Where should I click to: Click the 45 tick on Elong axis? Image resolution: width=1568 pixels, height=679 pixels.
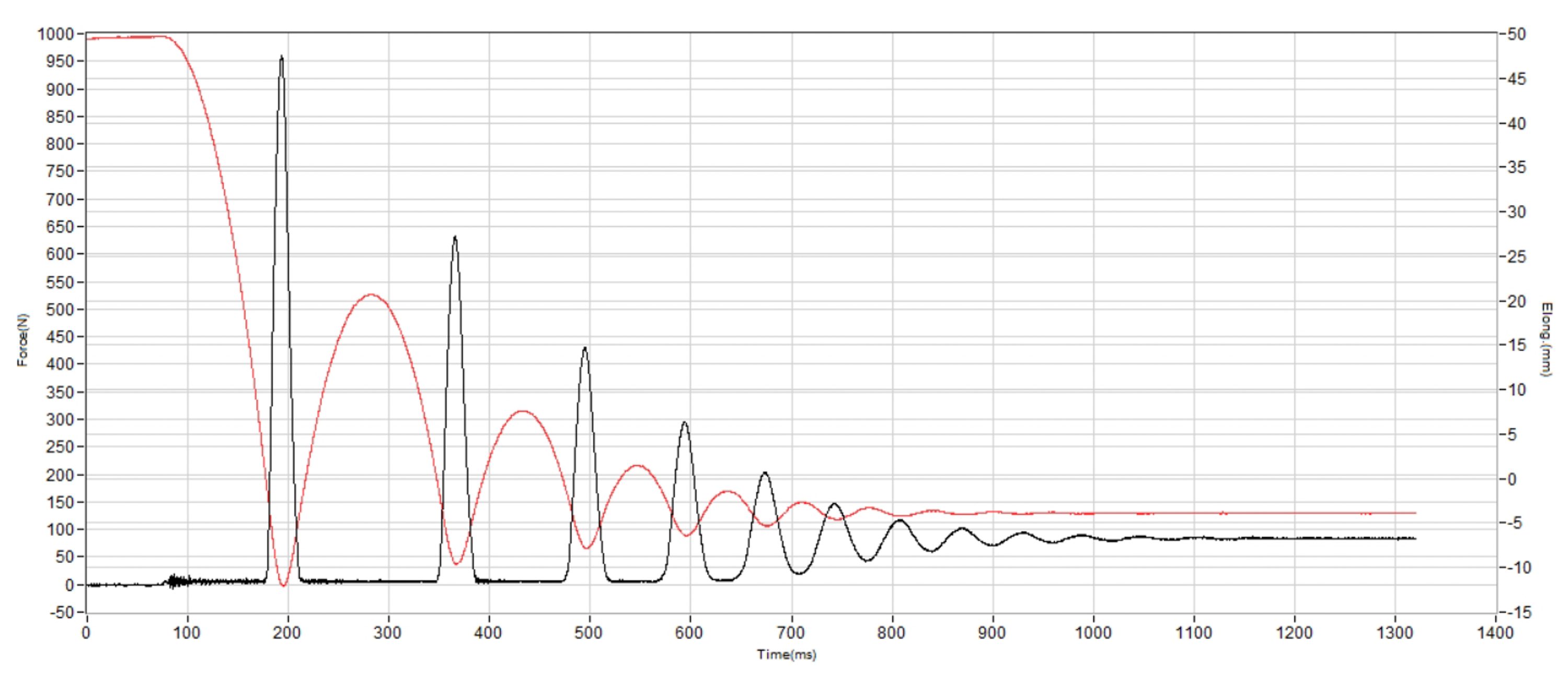click(1517, 79)
